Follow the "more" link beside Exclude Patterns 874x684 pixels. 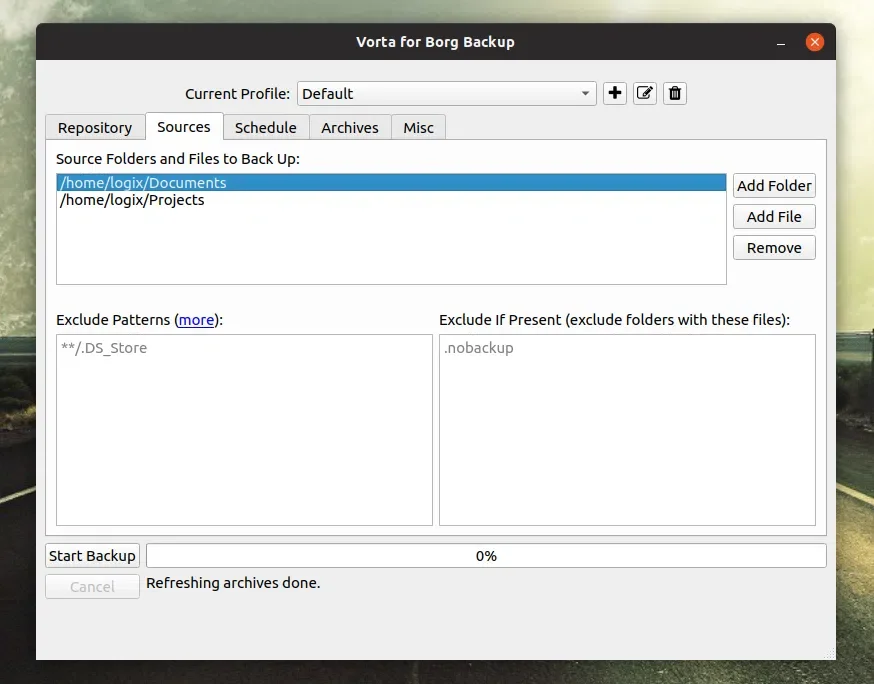(x=196, y=320)
